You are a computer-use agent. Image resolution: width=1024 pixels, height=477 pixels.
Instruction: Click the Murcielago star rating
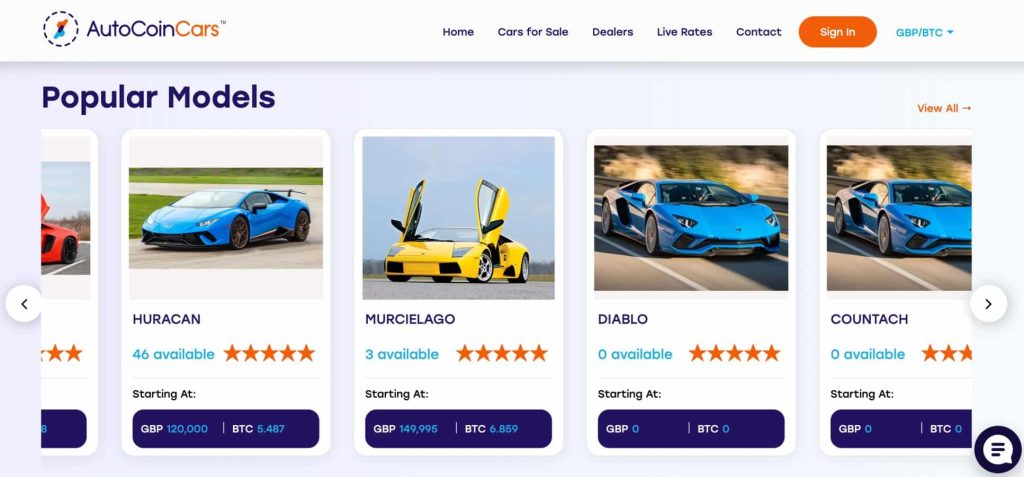tap(502, 354)
